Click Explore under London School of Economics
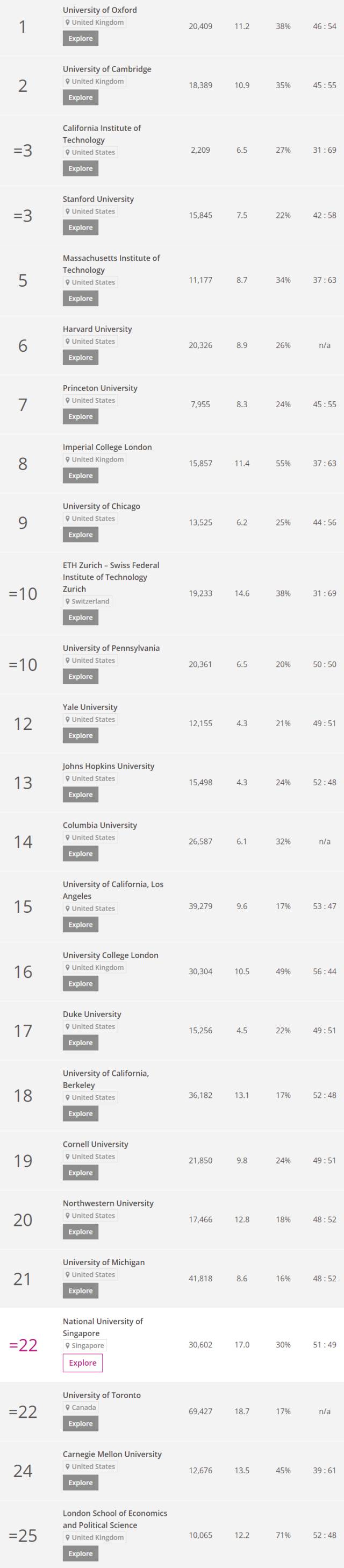Screen dimensions: 344x1568 point(80,1554)
